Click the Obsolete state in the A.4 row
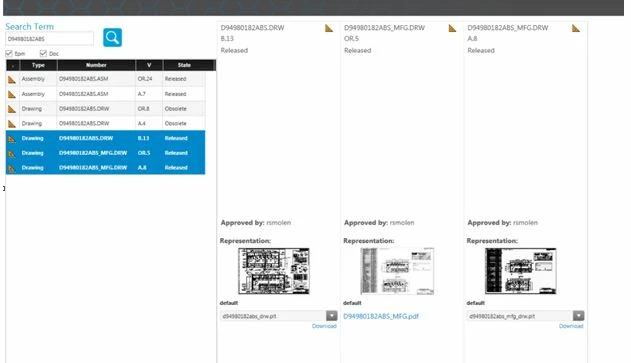This screenshot has width=631, height=363. [x=175, y=123]
